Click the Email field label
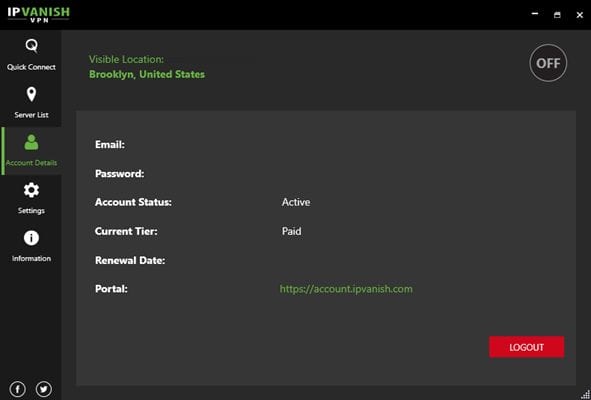Screen dimensions: 591x400 click(110, 144)
